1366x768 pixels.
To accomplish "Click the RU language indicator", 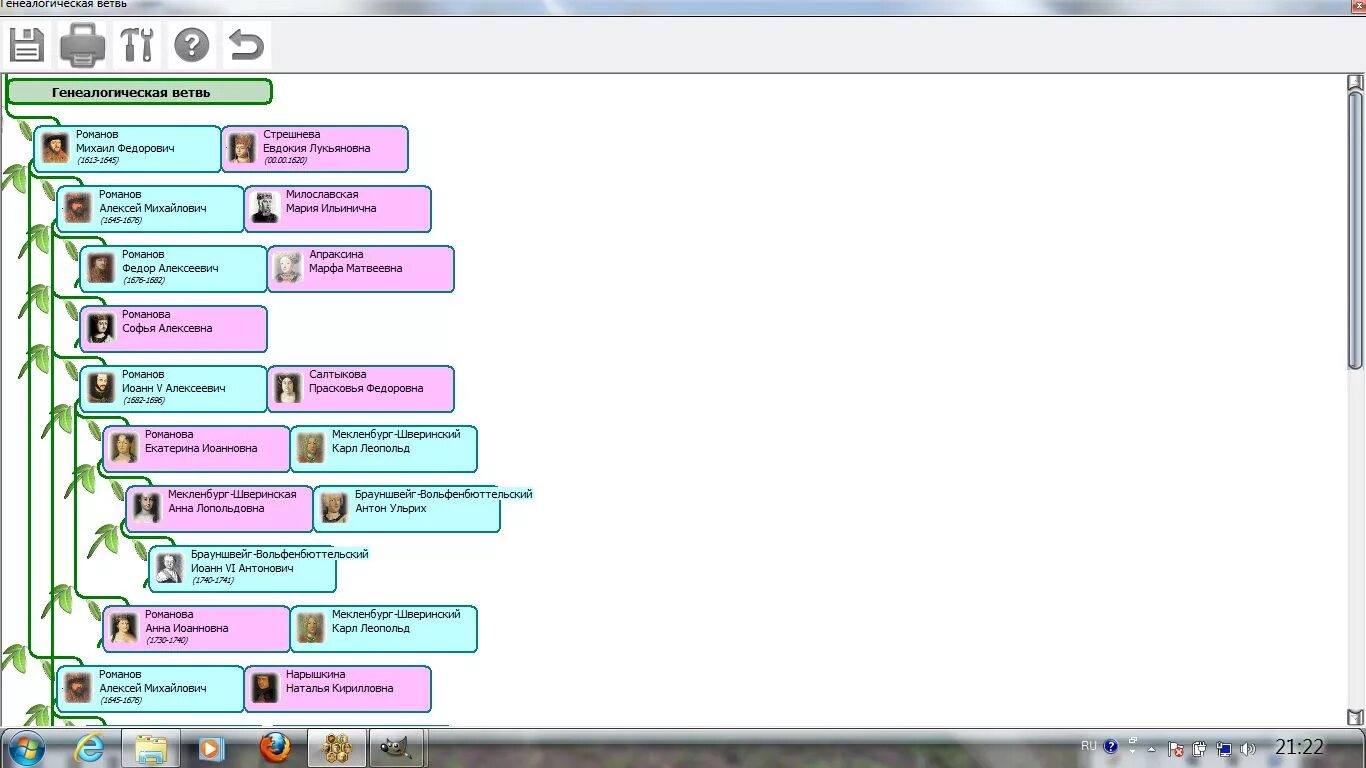I will (1089, 746).
